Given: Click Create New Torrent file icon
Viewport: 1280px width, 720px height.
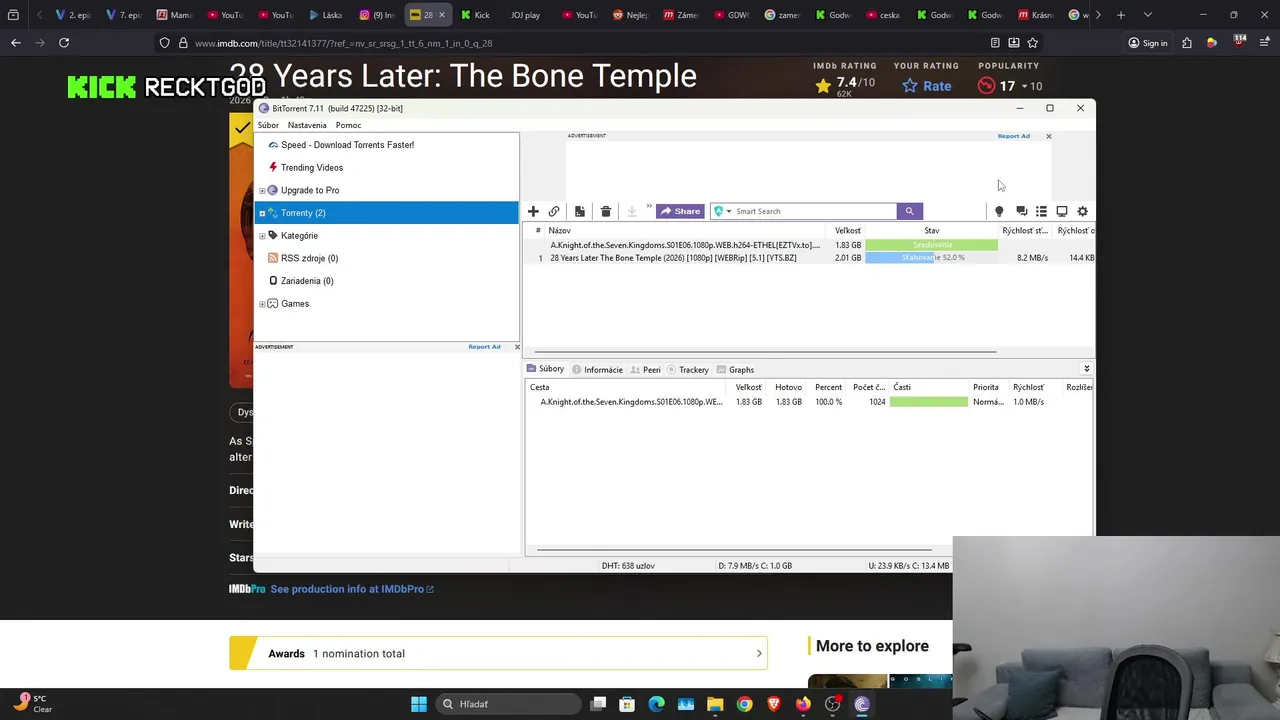Looking at the screenshot, I should point(579,211).
